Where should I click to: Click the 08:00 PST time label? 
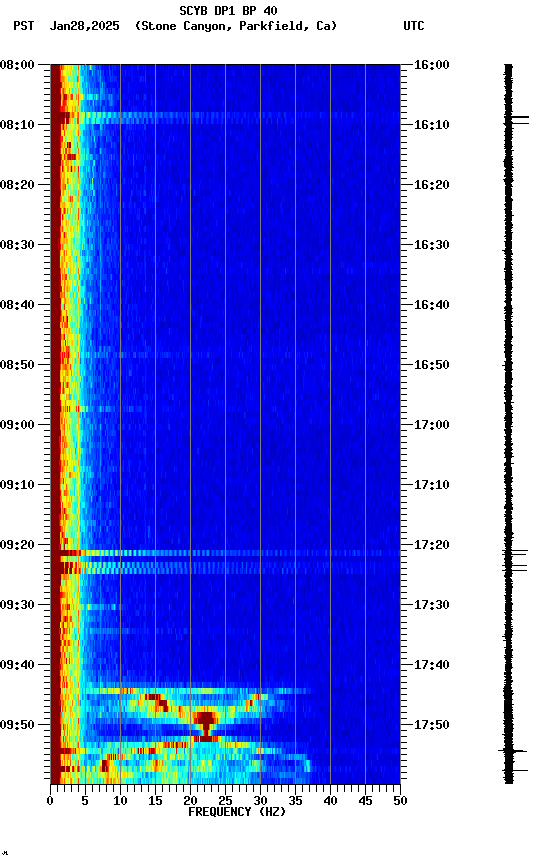(17, 65)
